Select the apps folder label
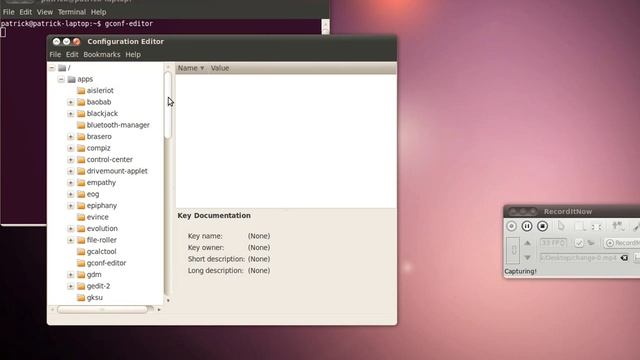This screenshot has height=360, width=640. click(x=85, y=79)
